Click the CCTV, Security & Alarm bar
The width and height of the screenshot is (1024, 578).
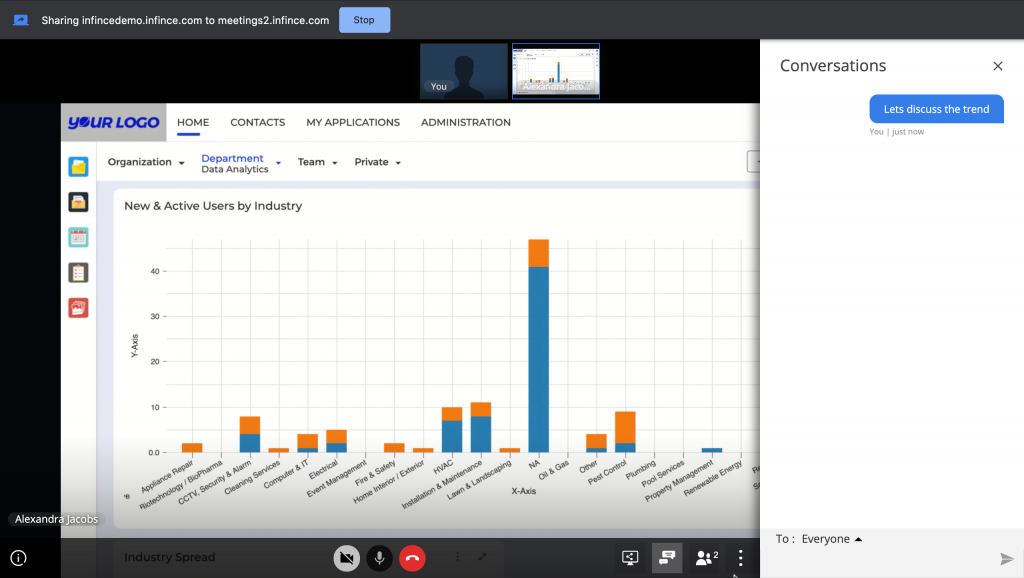pos(250,434)
